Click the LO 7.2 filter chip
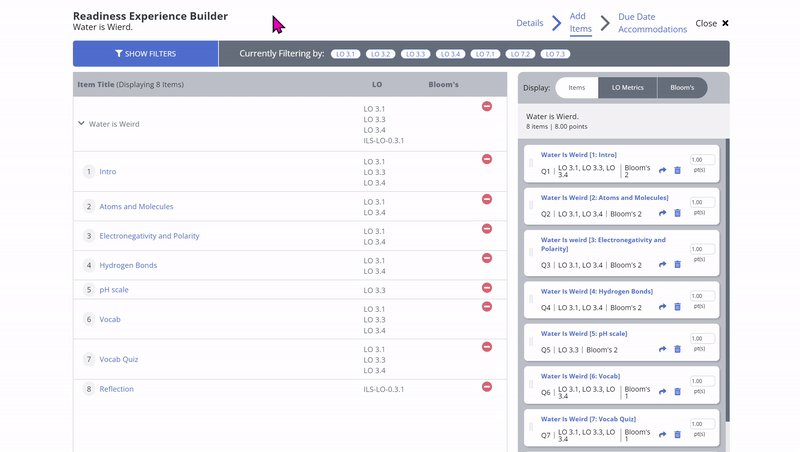Screen dimensions: 800x452 pyautogui.click(x=520, y=54)
